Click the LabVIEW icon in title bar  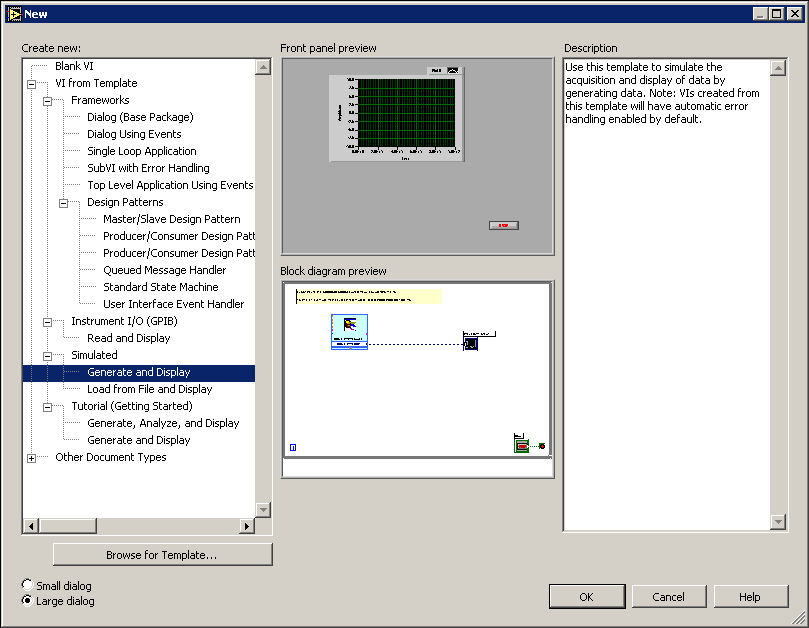pos(14,14)
